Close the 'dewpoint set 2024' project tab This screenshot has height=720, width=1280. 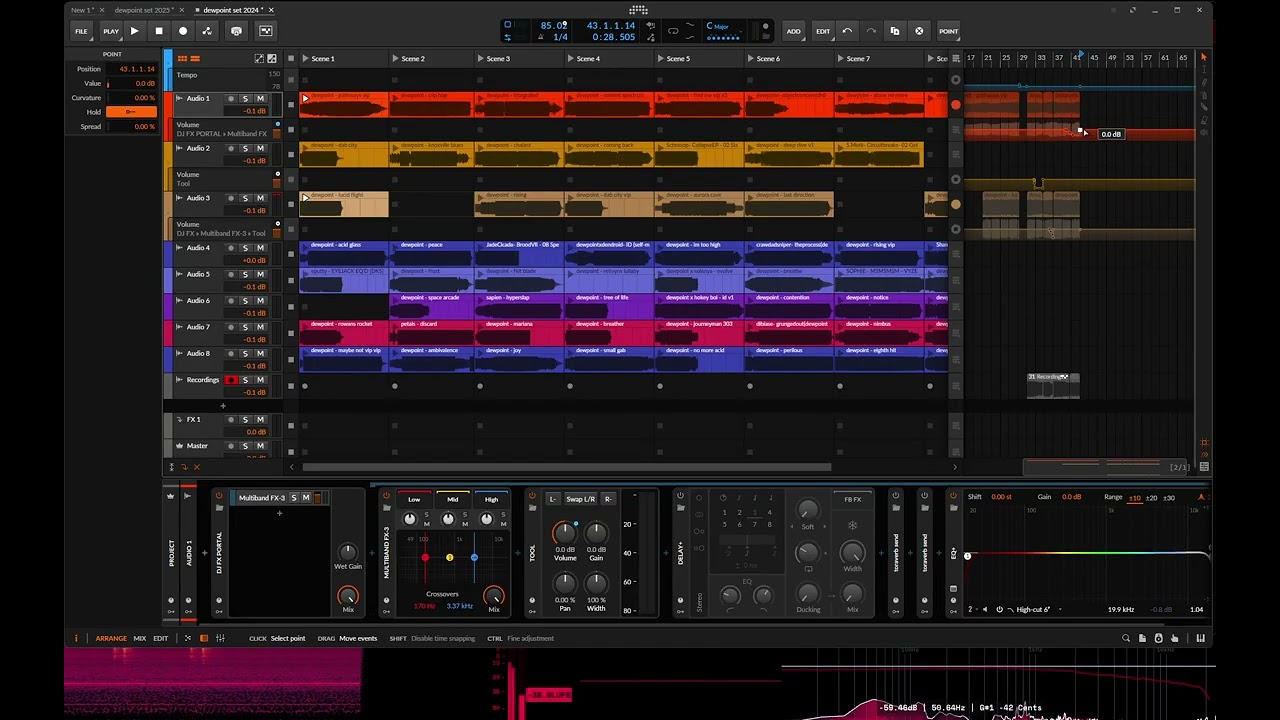(x=271, y=10)
